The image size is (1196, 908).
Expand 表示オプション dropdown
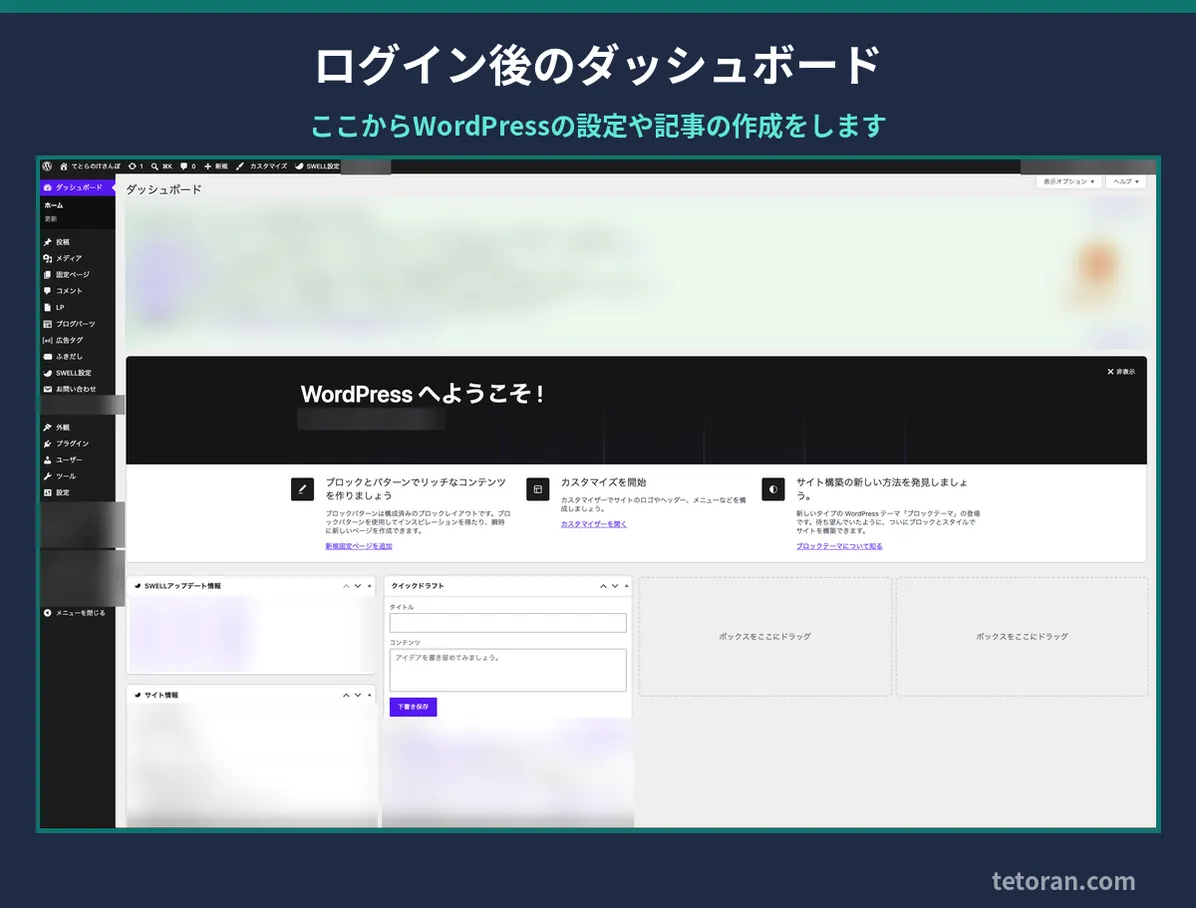pos(1069,182)
